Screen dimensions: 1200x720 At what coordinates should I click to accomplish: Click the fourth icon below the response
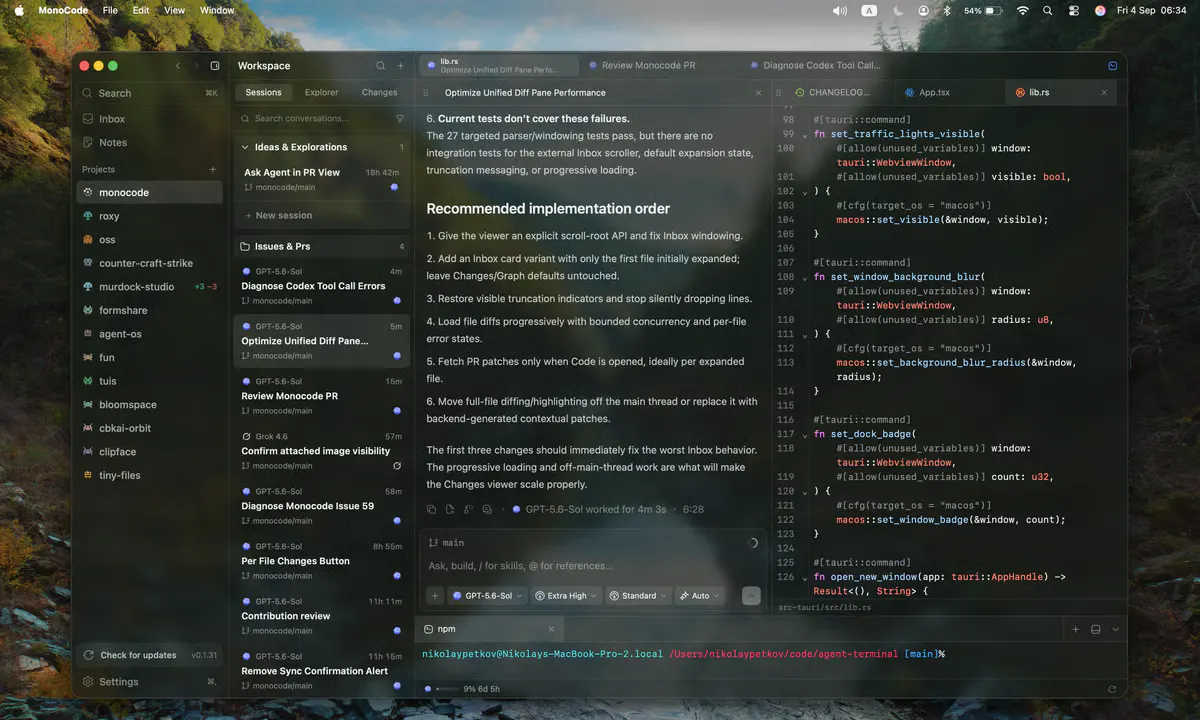point(487,509)
